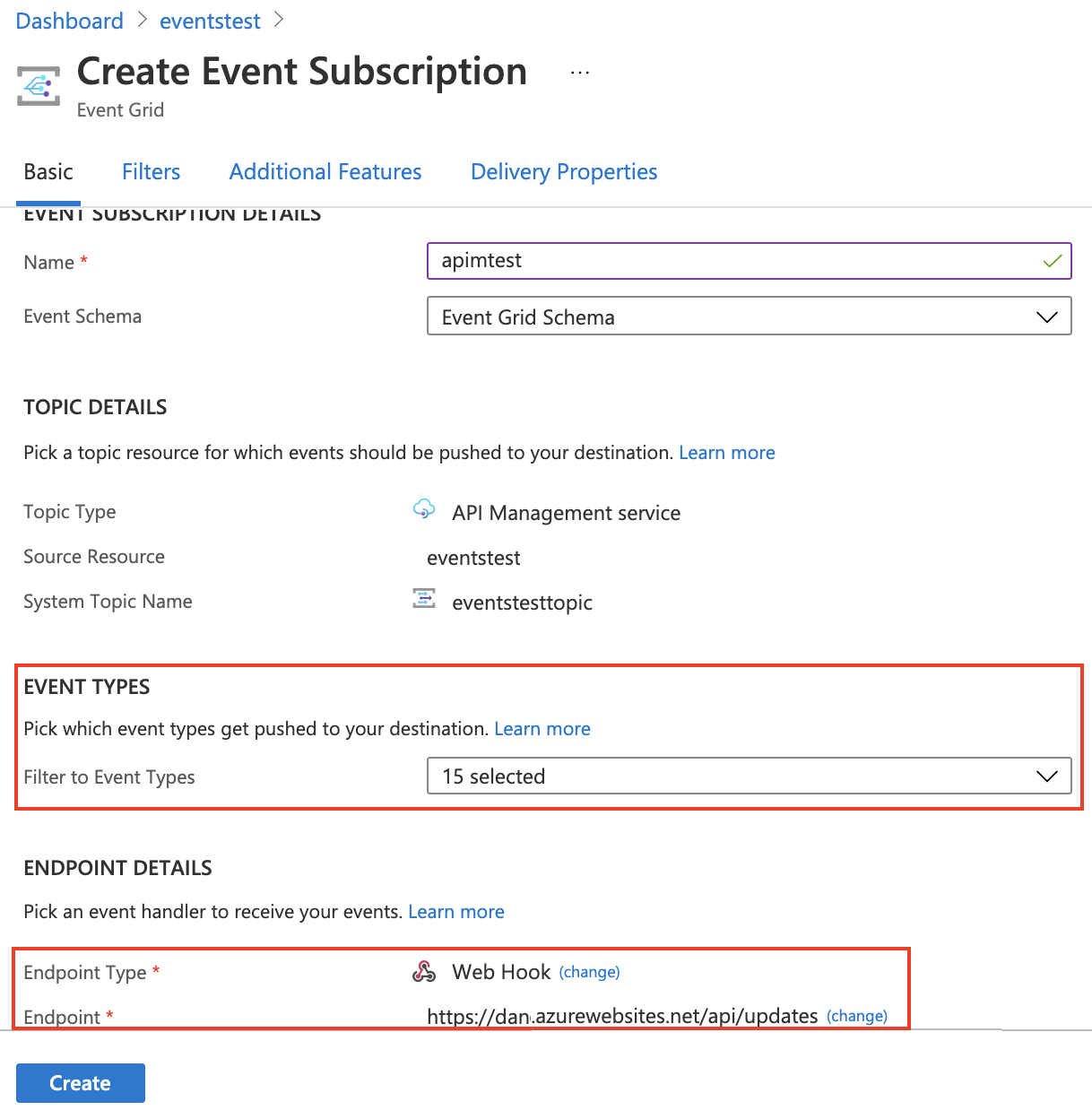Open Learn more under Event Types
Screen dimensions: 1092x1119
[x=542, y=728]
